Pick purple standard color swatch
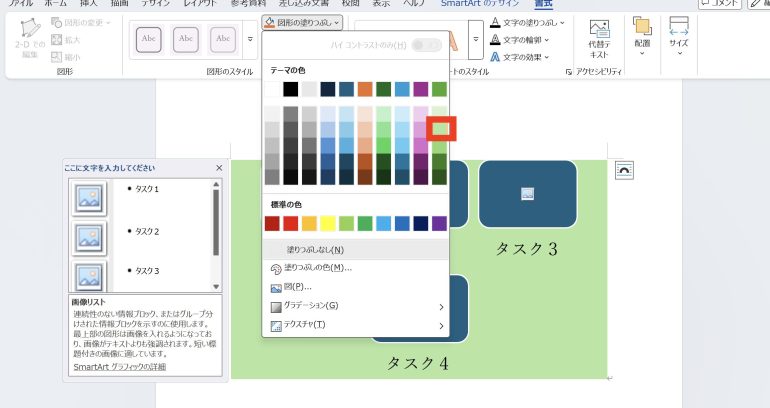Image resolution: width=770 pixels, height=408 pixels. coord(440,223)
